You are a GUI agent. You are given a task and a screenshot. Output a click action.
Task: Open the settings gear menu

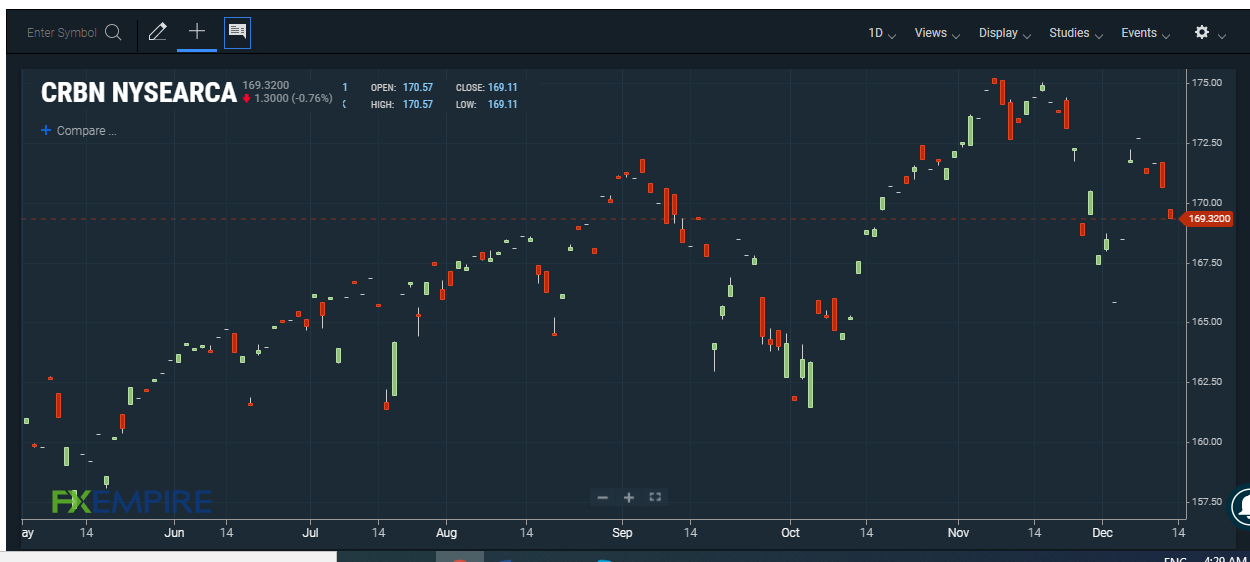tap(1202, 33)
